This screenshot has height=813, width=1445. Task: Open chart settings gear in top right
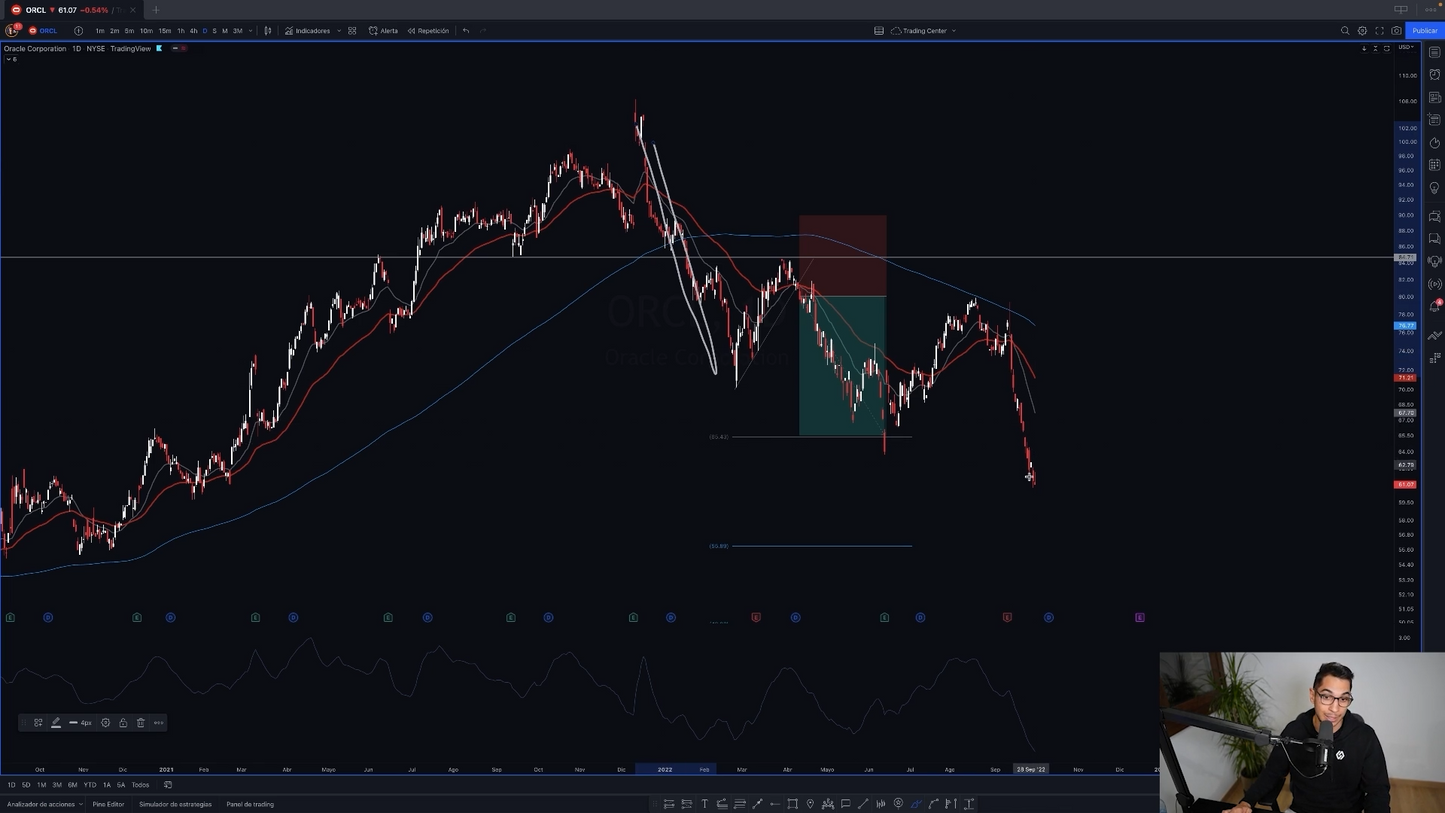[1362, 31]
